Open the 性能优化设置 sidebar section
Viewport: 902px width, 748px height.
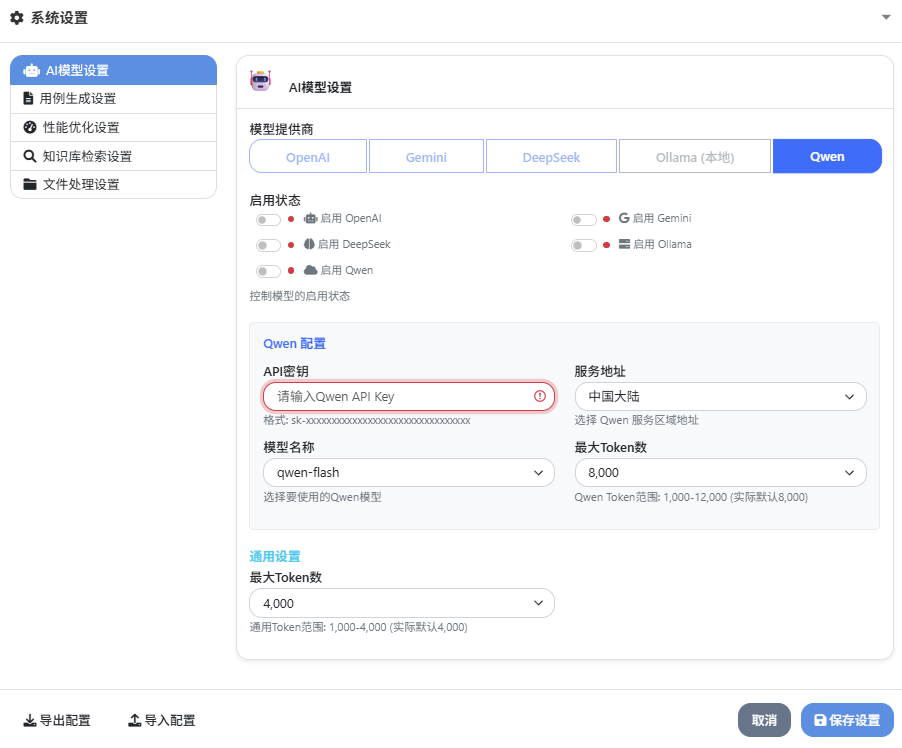pyautogui.click(x=113, y=127)
